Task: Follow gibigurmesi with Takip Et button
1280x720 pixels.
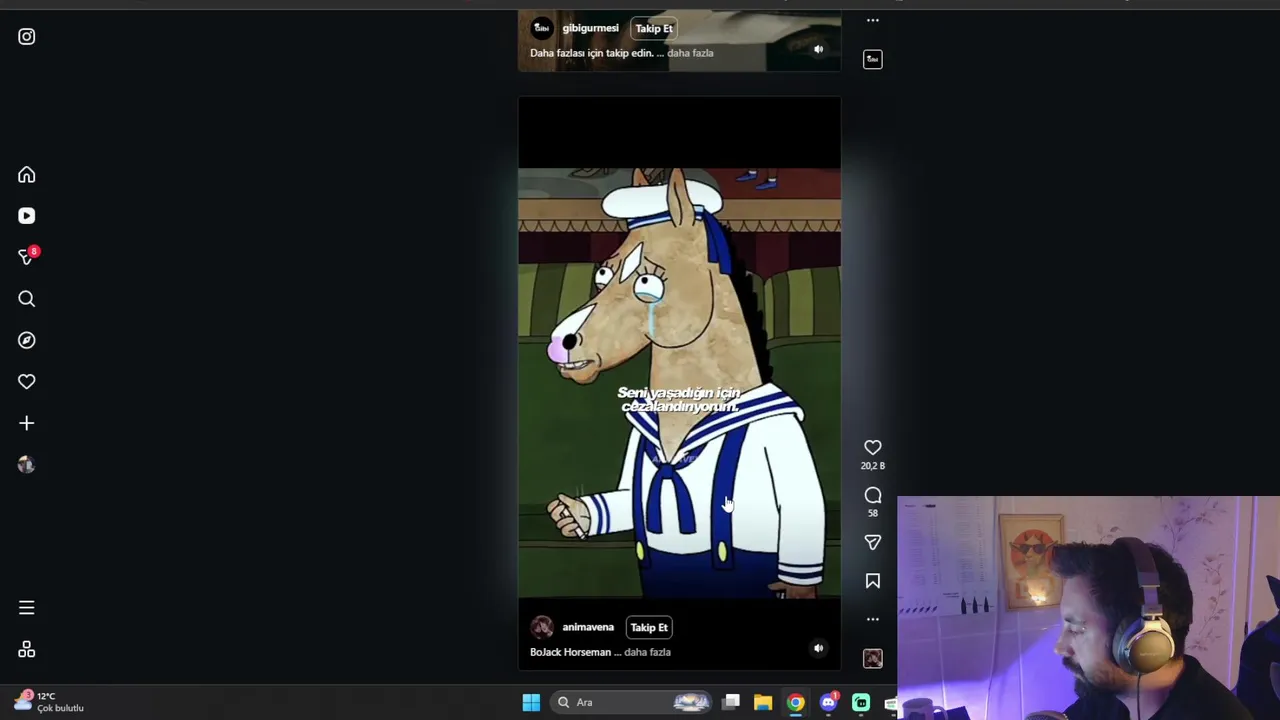Action: pyautogui.click(x=654, y=29)
